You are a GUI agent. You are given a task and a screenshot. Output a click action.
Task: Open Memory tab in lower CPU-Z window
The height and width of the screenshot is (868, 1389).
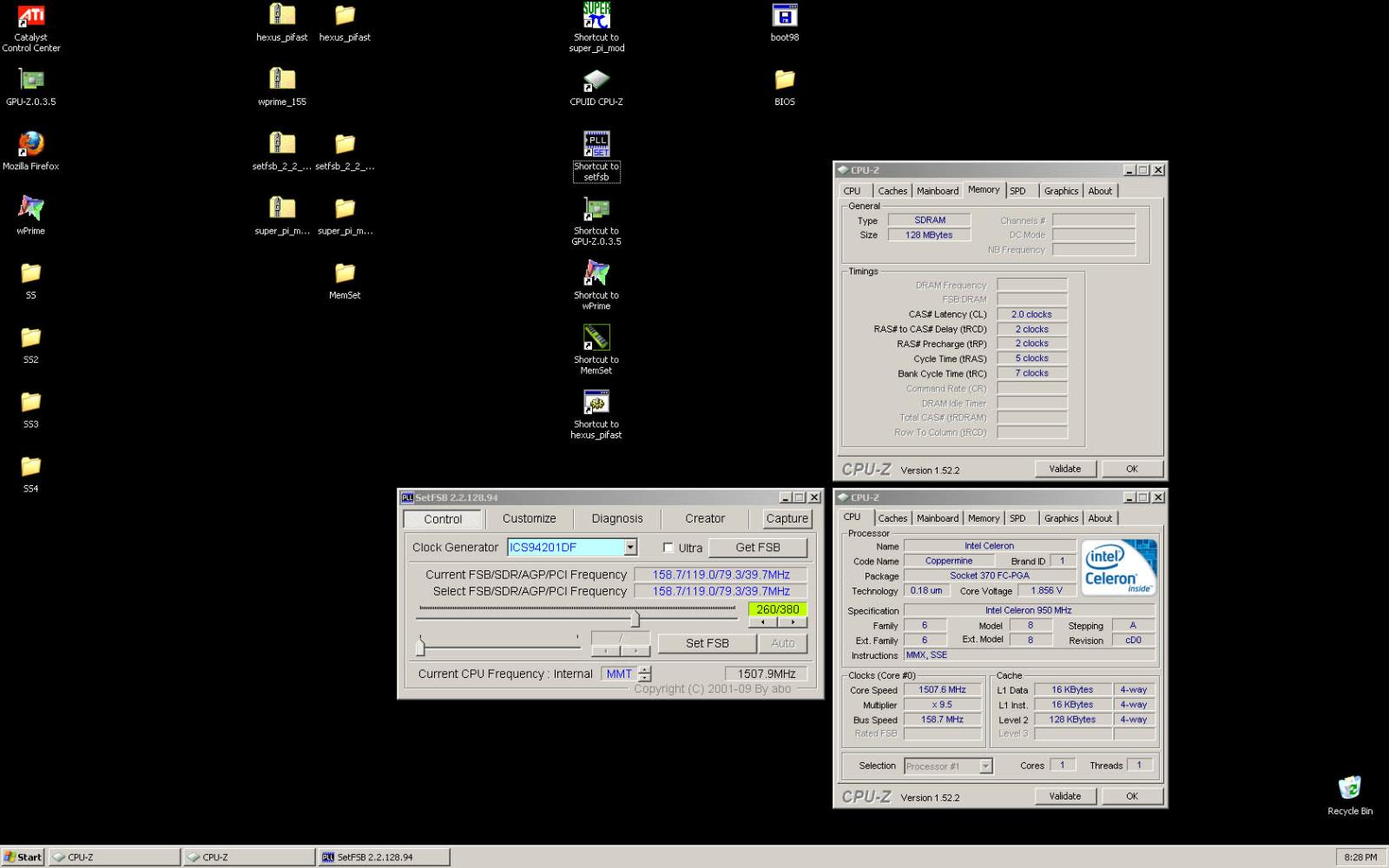(x=984, y=518)
